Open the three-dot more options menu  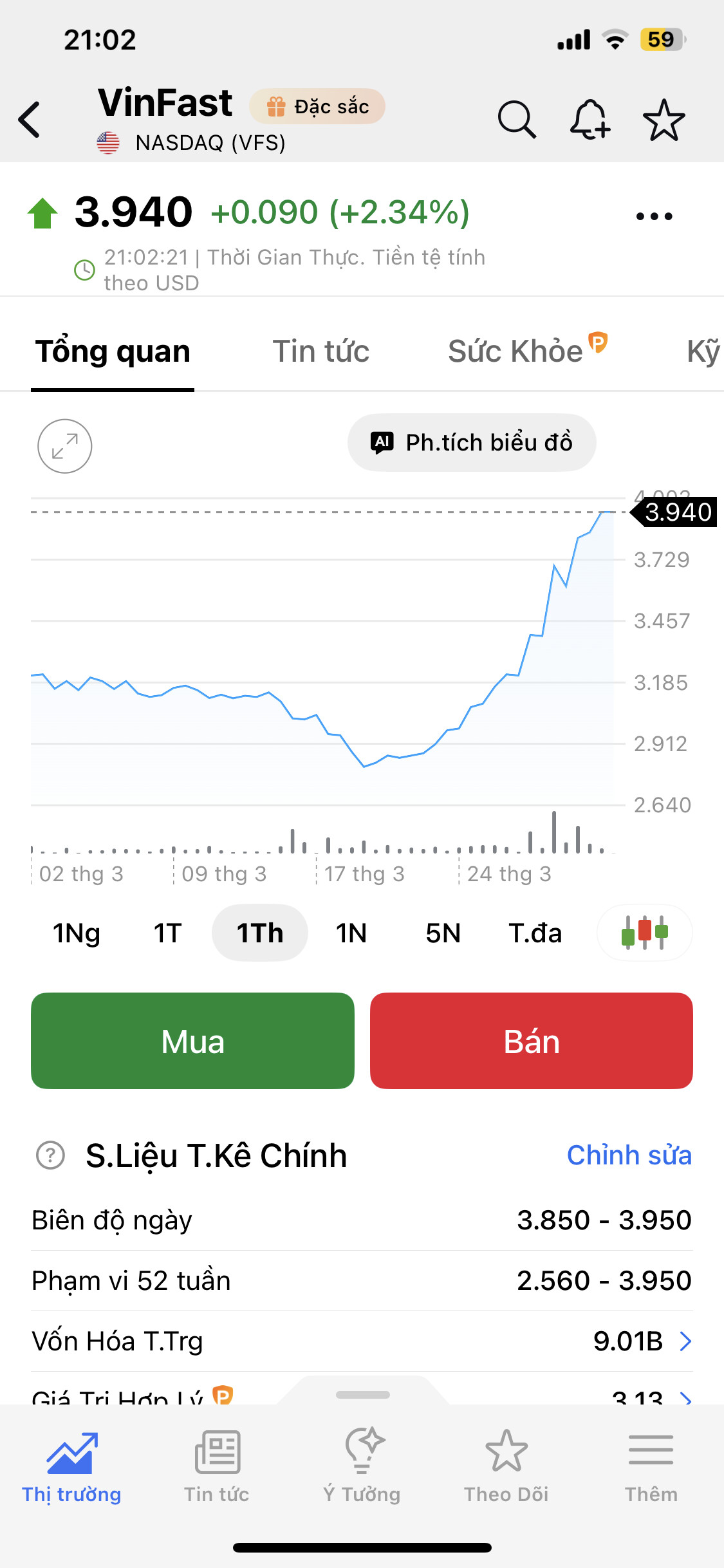[654, 216]
